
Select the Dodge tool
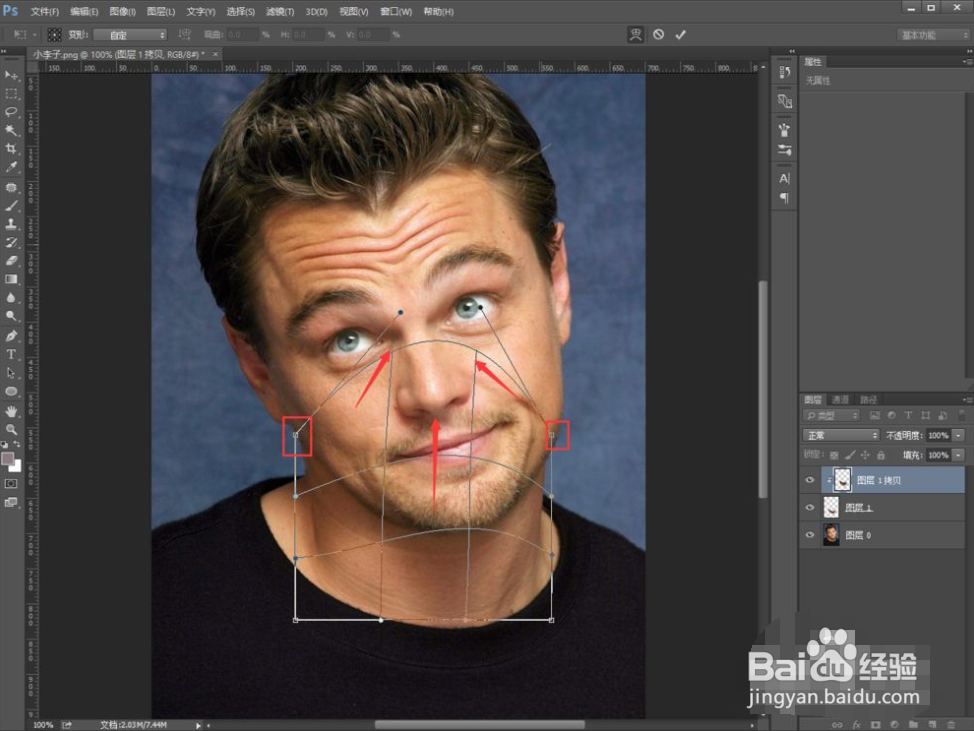[11, 316]
